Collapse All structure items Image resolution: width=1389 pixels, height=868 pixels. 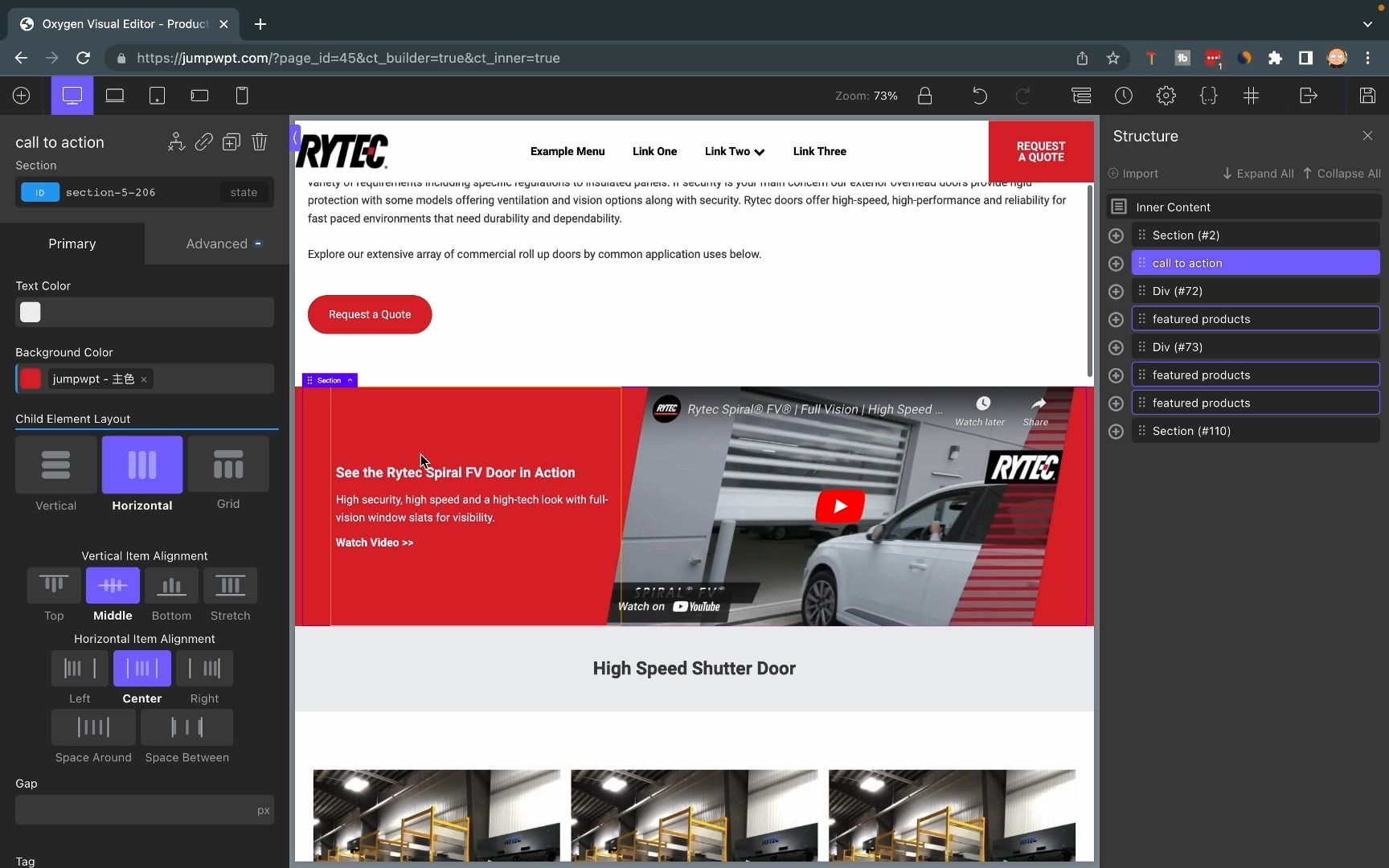pyautogui.click(x=1342, y=174)
